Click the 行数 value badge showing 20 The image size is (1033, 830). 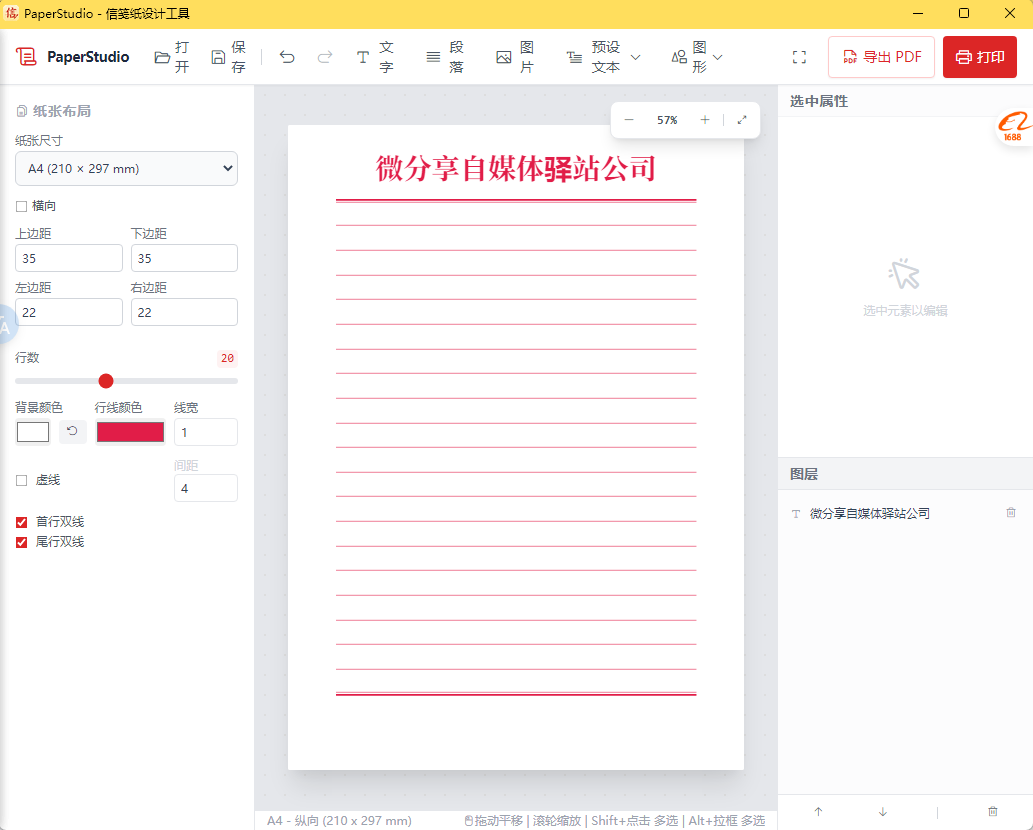(227, 358)
